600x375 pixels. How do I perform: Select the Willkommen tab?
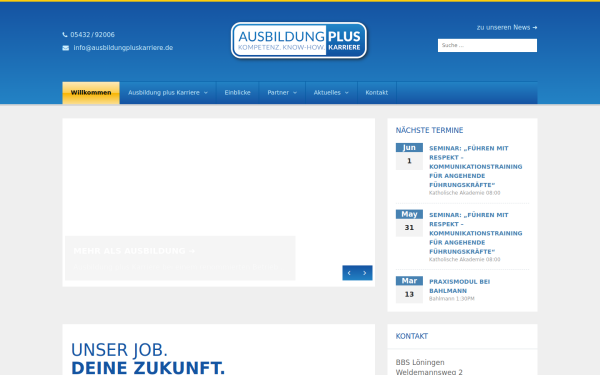pos(91,93)
